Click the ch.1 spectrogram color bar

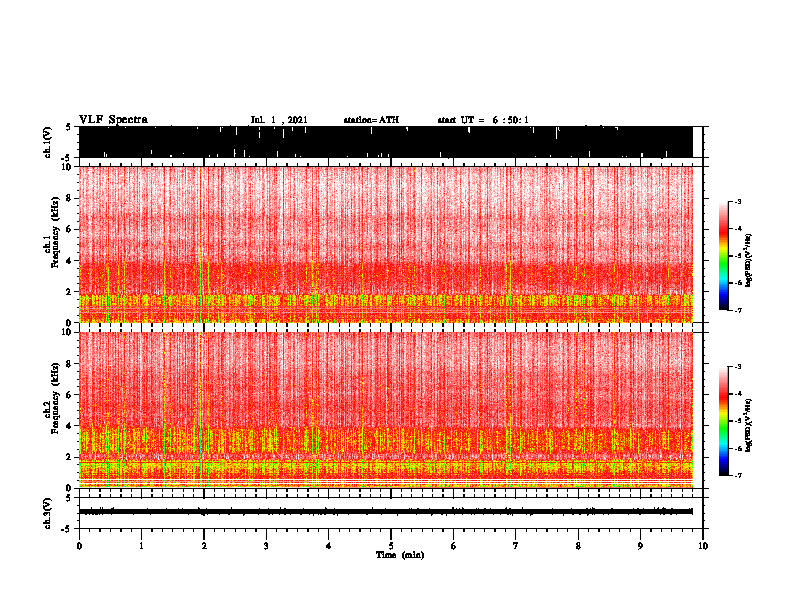point(723,256)
